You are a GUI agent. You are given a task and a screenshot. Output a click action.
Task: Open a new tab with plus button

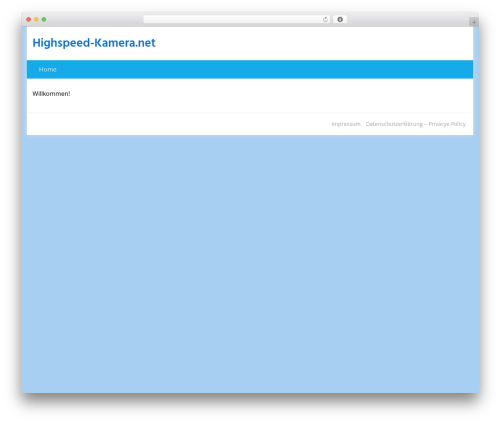[474, 22]
